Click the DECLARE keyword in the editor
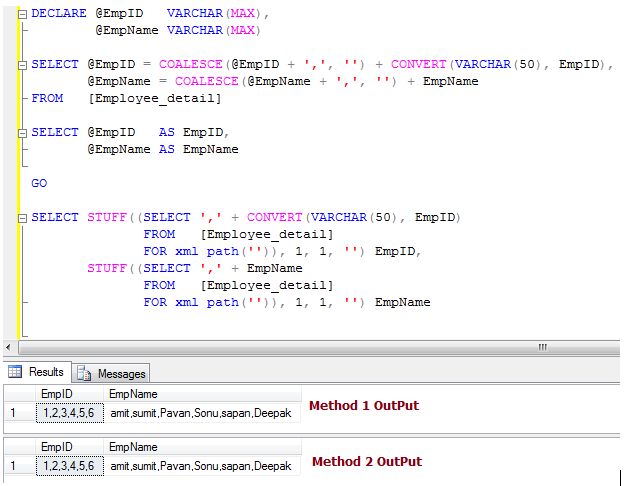Screen dimensions: 637x486 point(59,13)
